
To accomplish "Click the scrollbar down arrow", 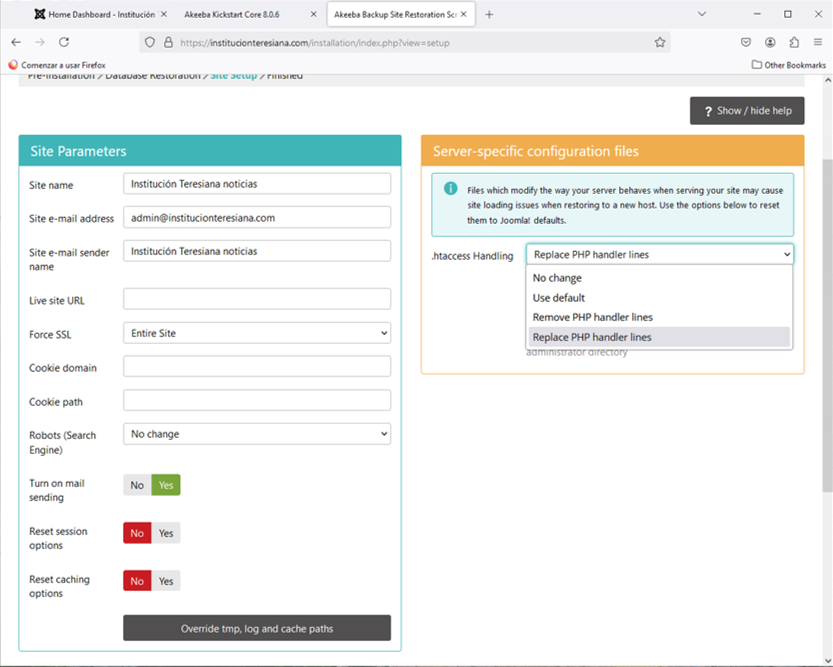I will pos(827,660).
